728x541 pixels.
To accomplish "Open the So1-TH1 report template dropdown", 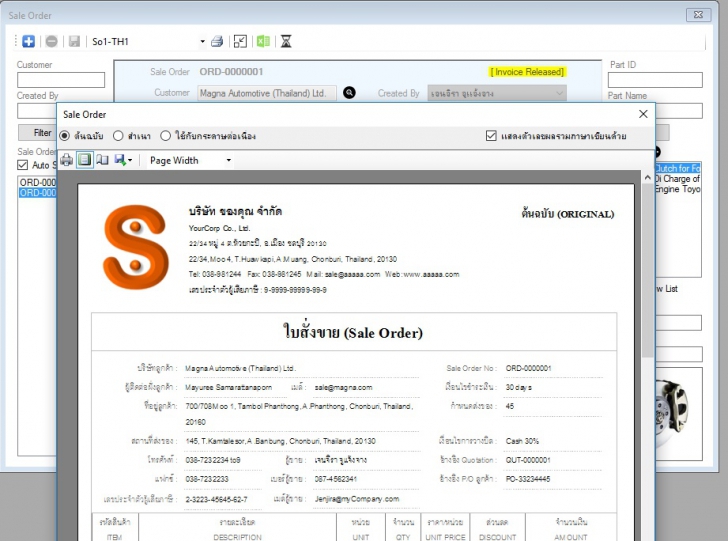I will pos(202,41).
